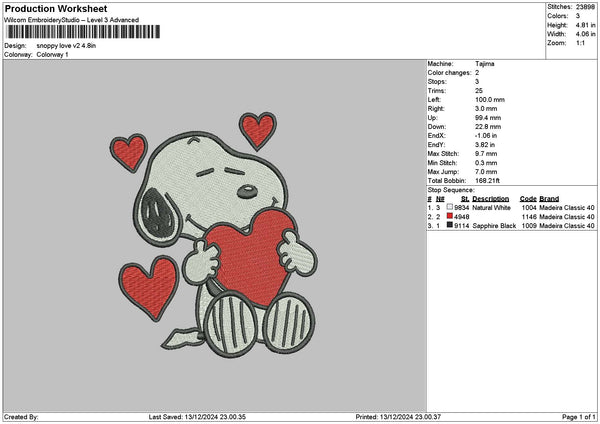Click the 'Created By:' footer label

tap(21, 417)
